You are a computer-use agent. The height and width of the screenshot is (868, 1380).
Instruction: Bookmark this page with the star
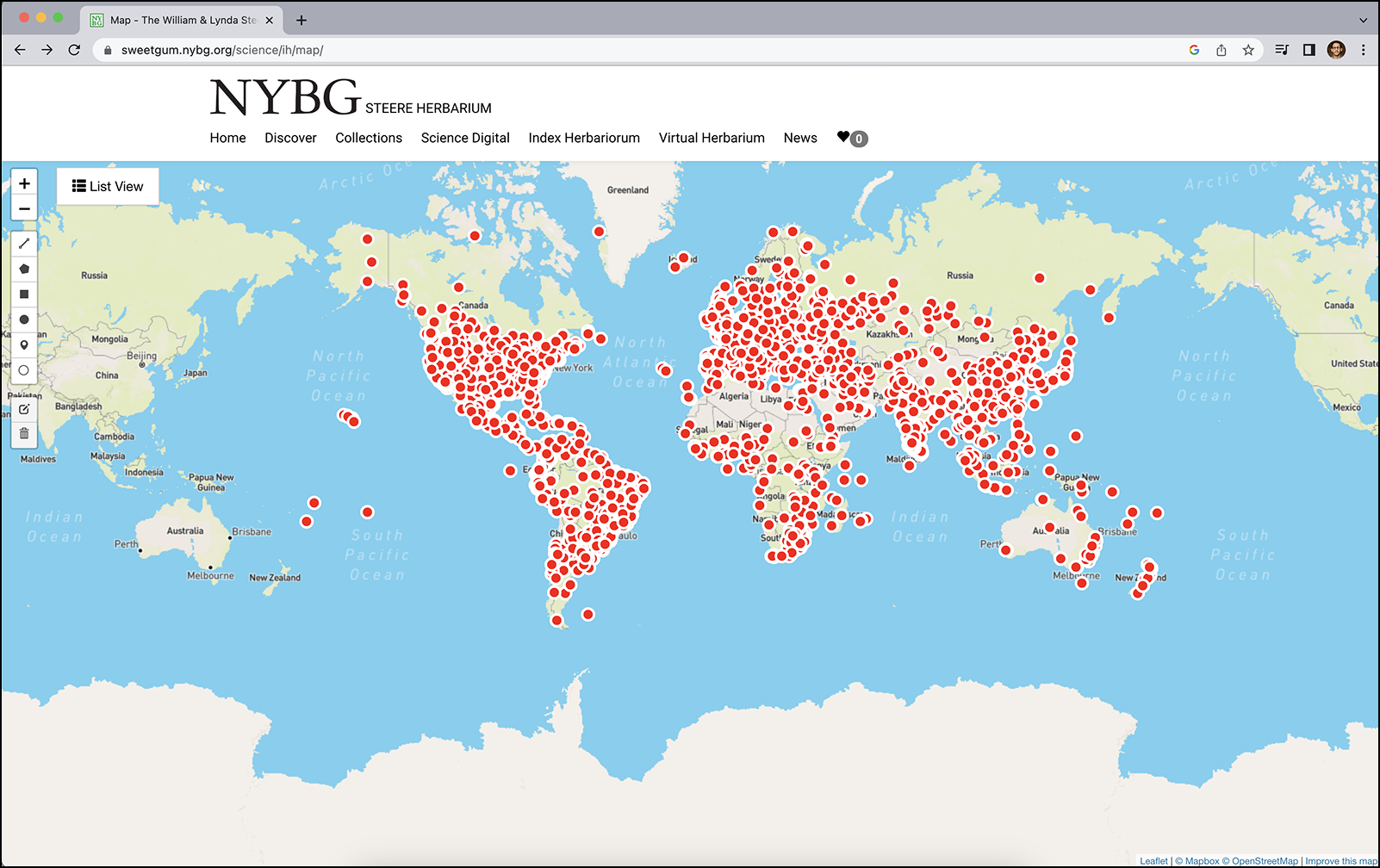1248,50
